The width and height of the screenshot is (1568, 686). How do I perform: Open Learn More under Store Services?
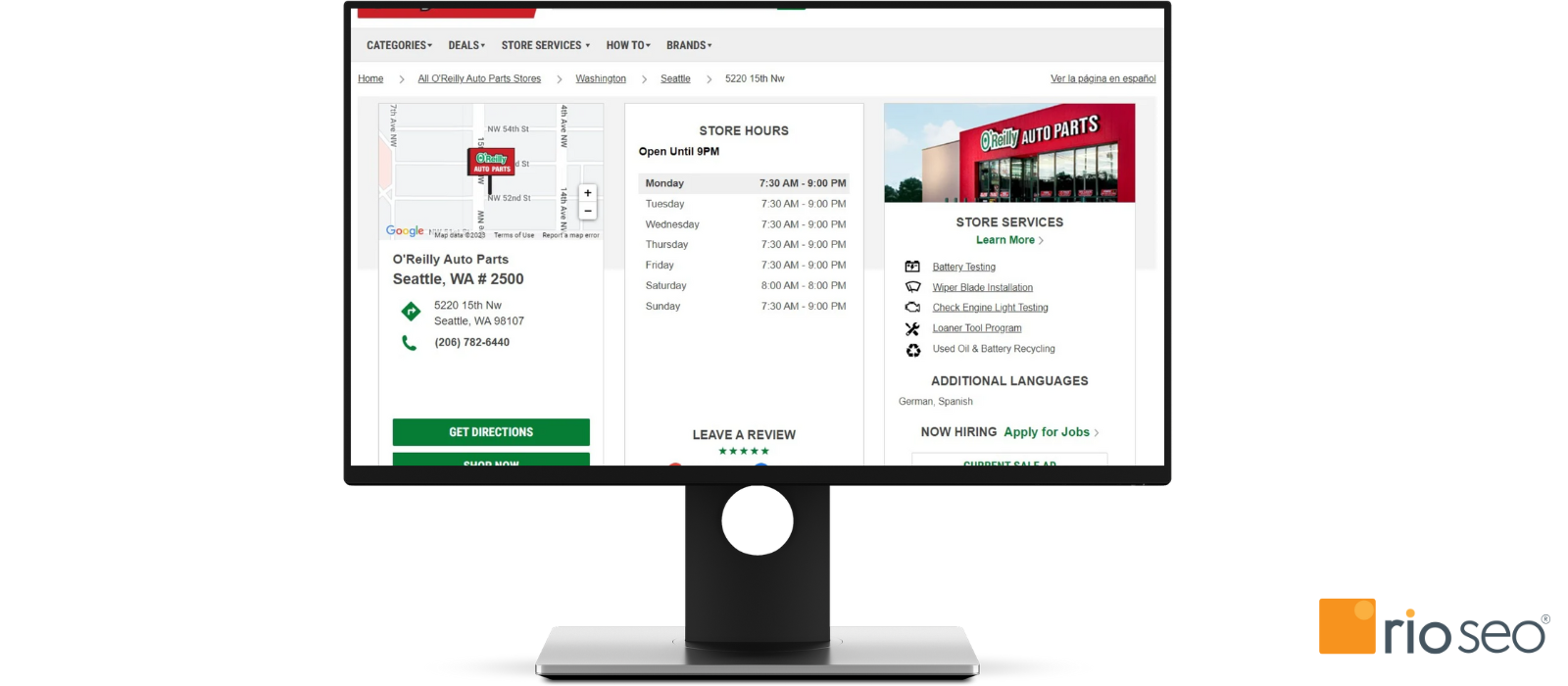(1005, 240)
